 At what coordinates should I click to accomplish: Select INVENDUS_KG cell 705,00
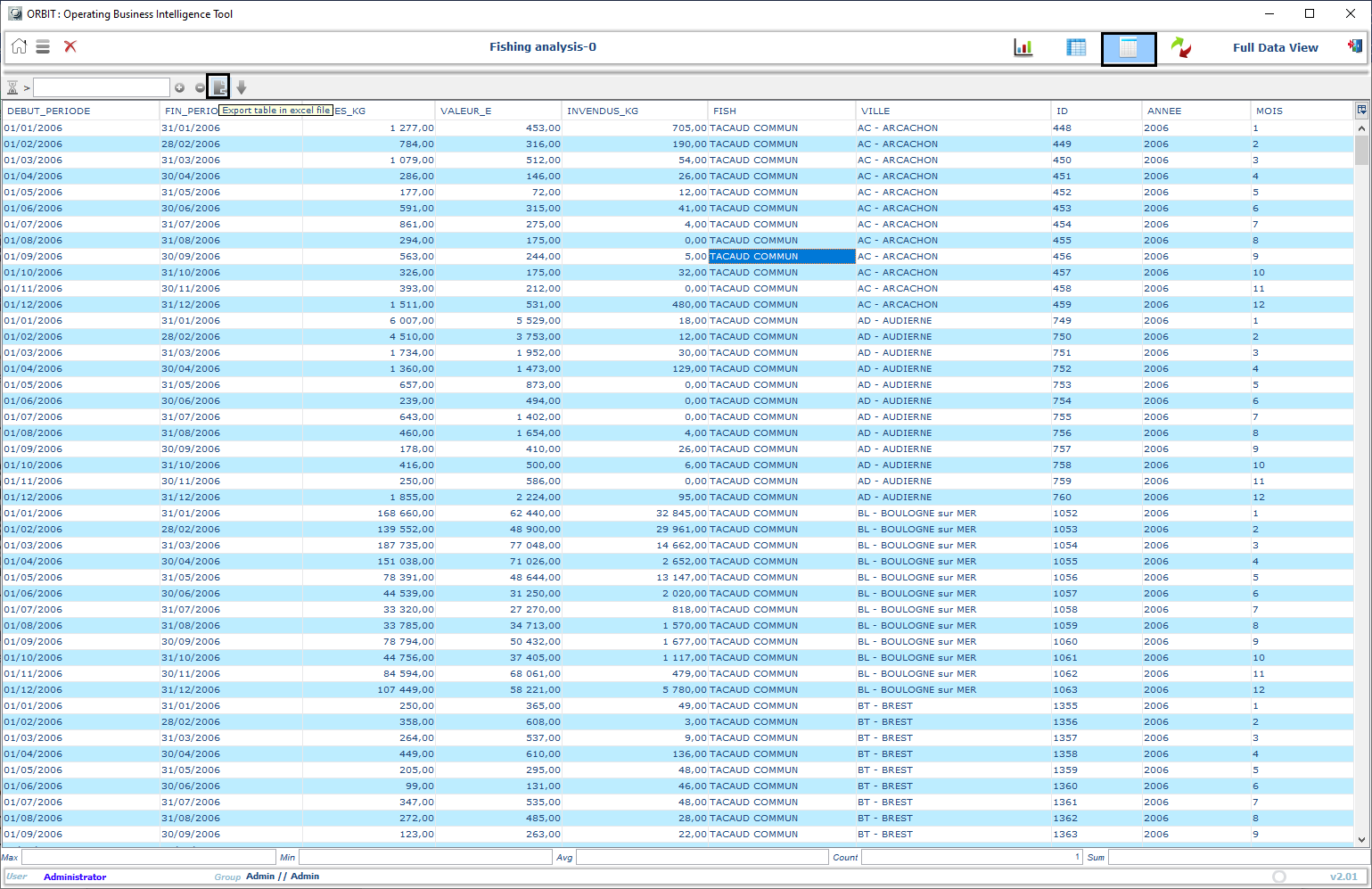click(x=636, y=128)
